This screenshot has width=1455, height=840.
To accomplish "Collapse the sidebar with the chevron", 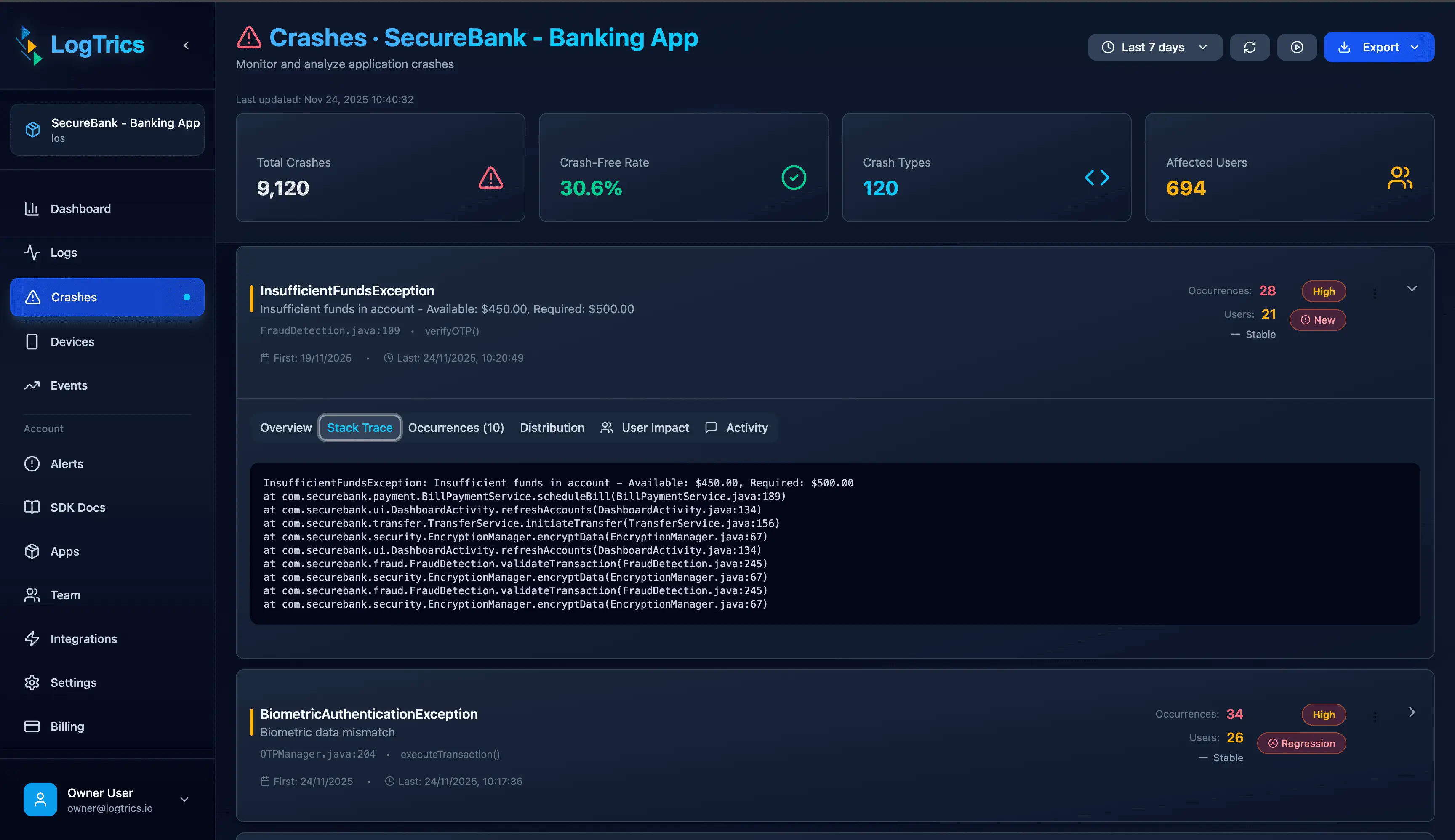I will [x=186, y=45].
